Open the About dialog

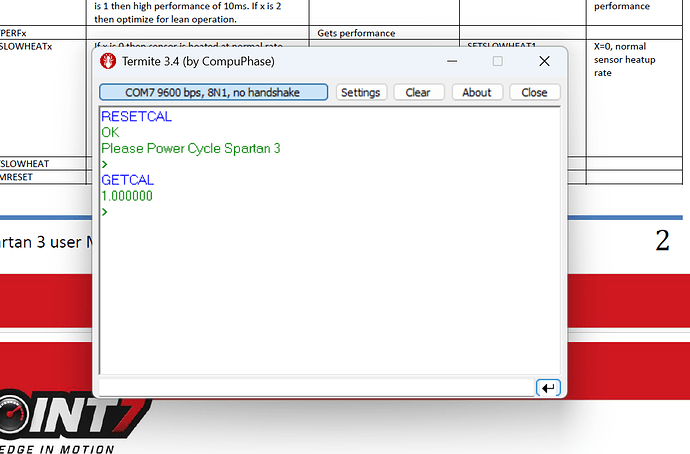(477, 92)
